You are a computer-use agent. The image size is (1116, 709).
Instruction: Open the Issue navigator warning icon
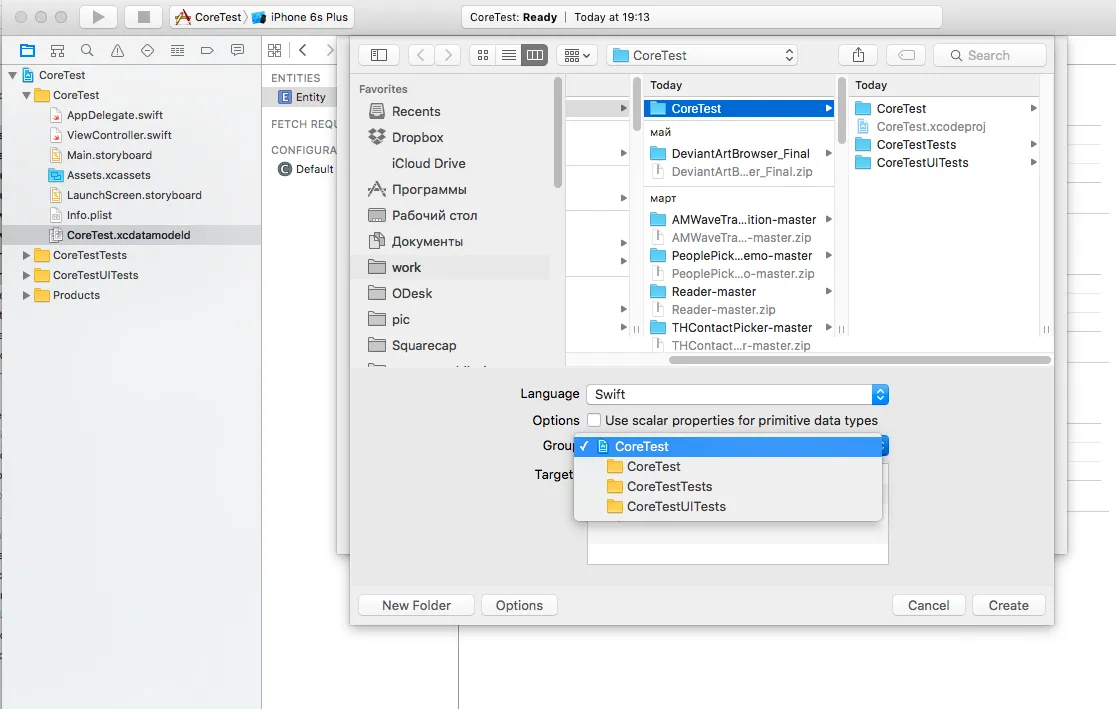click(x=117, y=51)
